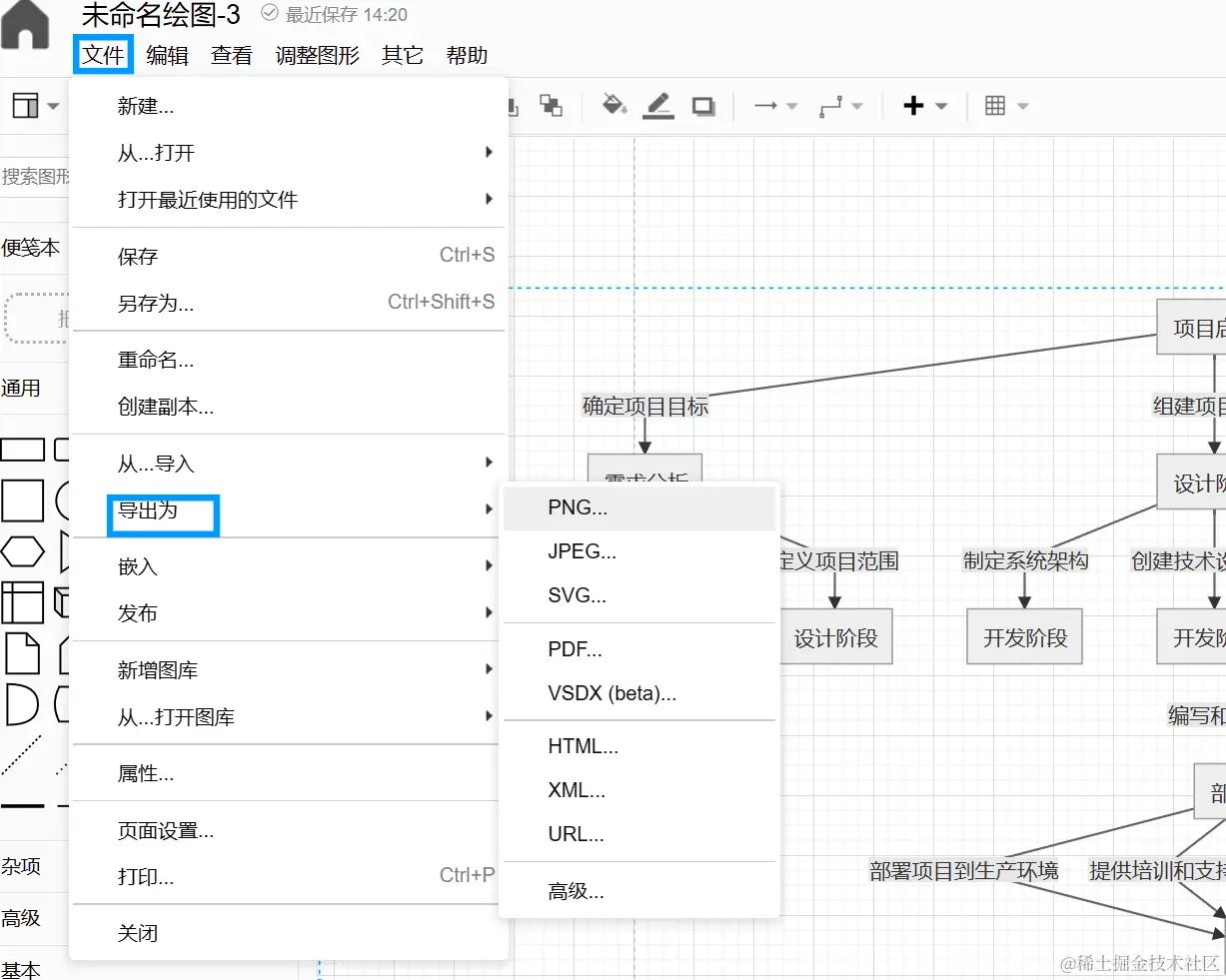Click the Shadow toolbar icon
Image resolution: width=1226 pixels, height=980 pixels.
click(703, 105)
